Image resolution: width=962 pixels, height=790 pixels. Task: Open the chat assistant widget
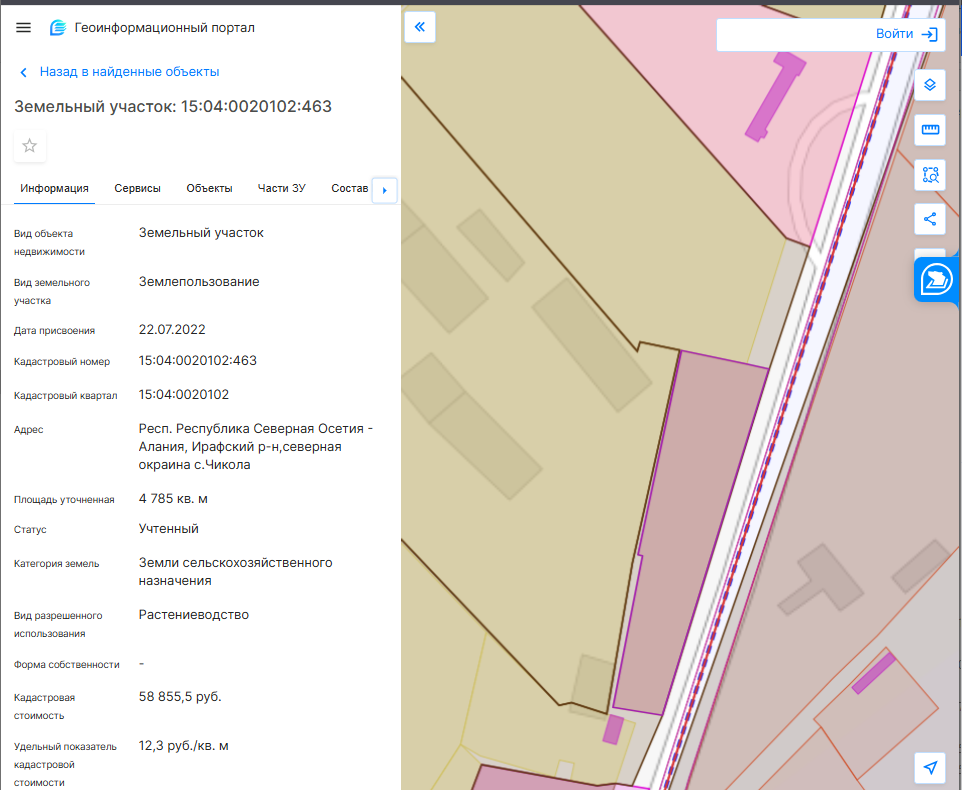[x=937, y=280]
